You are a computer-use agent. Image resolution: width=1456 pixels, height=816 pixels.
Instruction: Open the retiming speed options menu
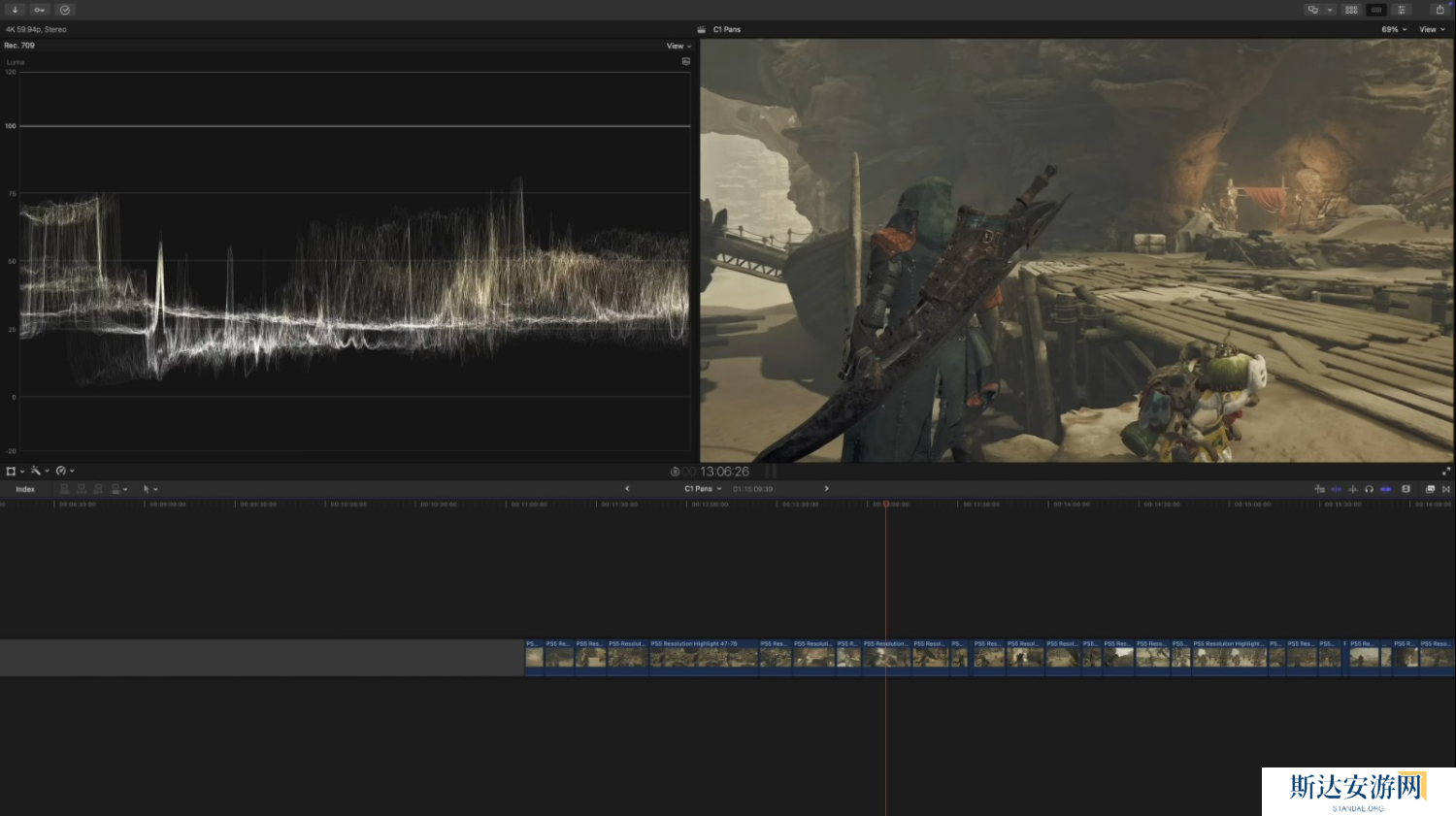coord(65,471)
